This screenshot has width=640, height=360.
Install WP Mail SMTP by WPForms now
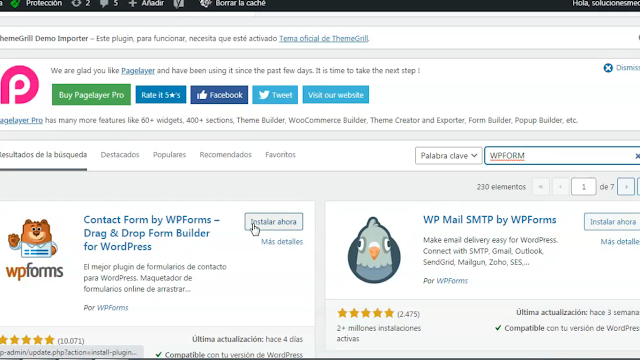(x=612, y=222)
